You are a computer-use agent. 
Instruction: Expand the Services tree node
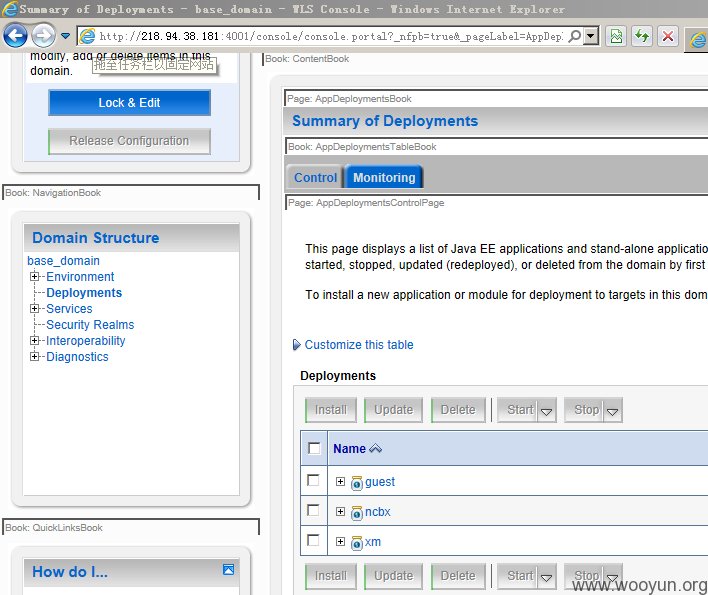[x=34, y=308]
